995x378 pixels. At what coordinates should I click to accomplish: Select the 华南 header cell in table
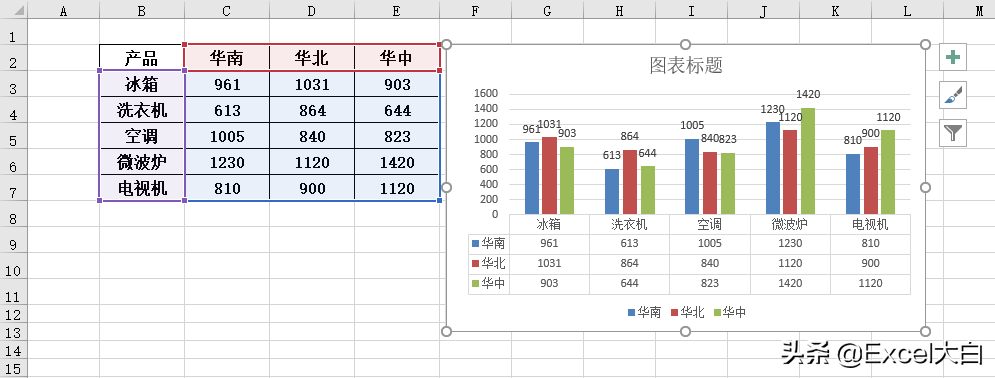click(x=227, y=58)
